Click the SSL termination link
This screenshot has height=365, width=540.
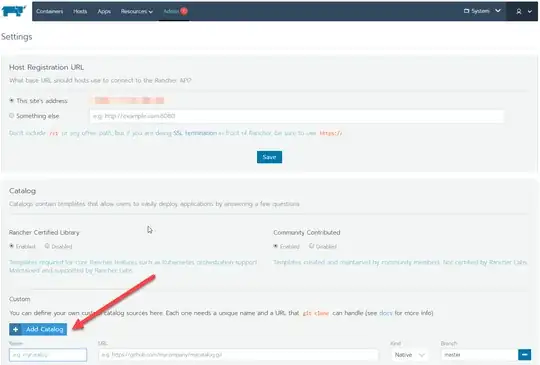coord(195,133)
